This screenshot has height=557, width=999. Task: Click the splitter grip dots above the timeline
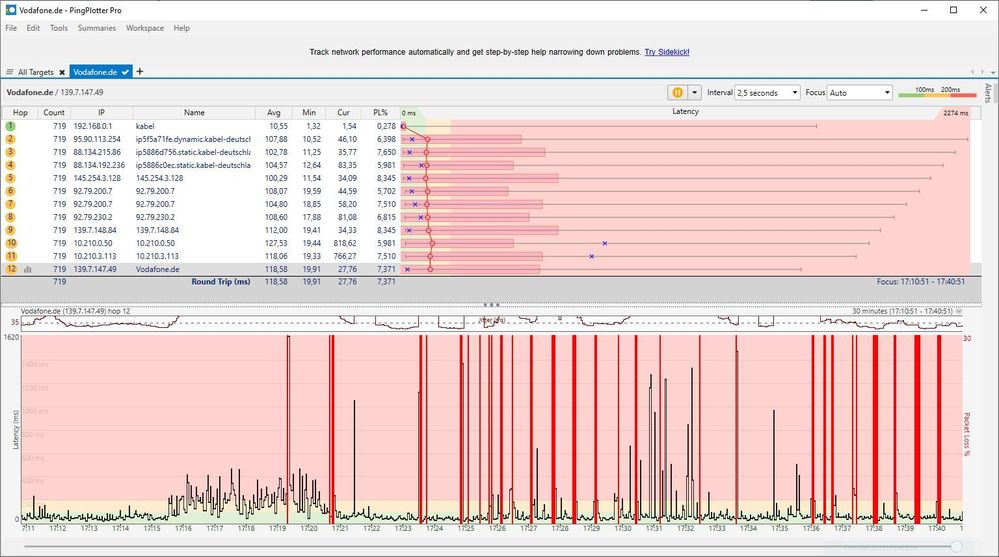click(491, 305)
